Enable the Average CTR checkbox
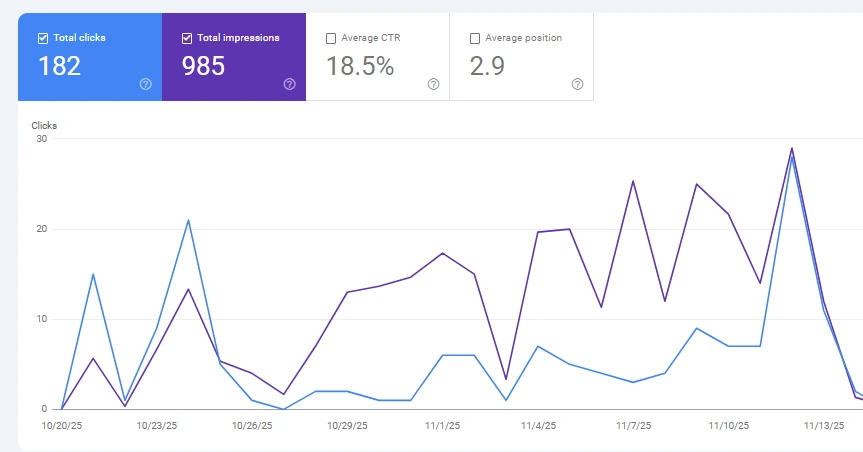This screenshot has width=863, height=452. pos(331,39)
